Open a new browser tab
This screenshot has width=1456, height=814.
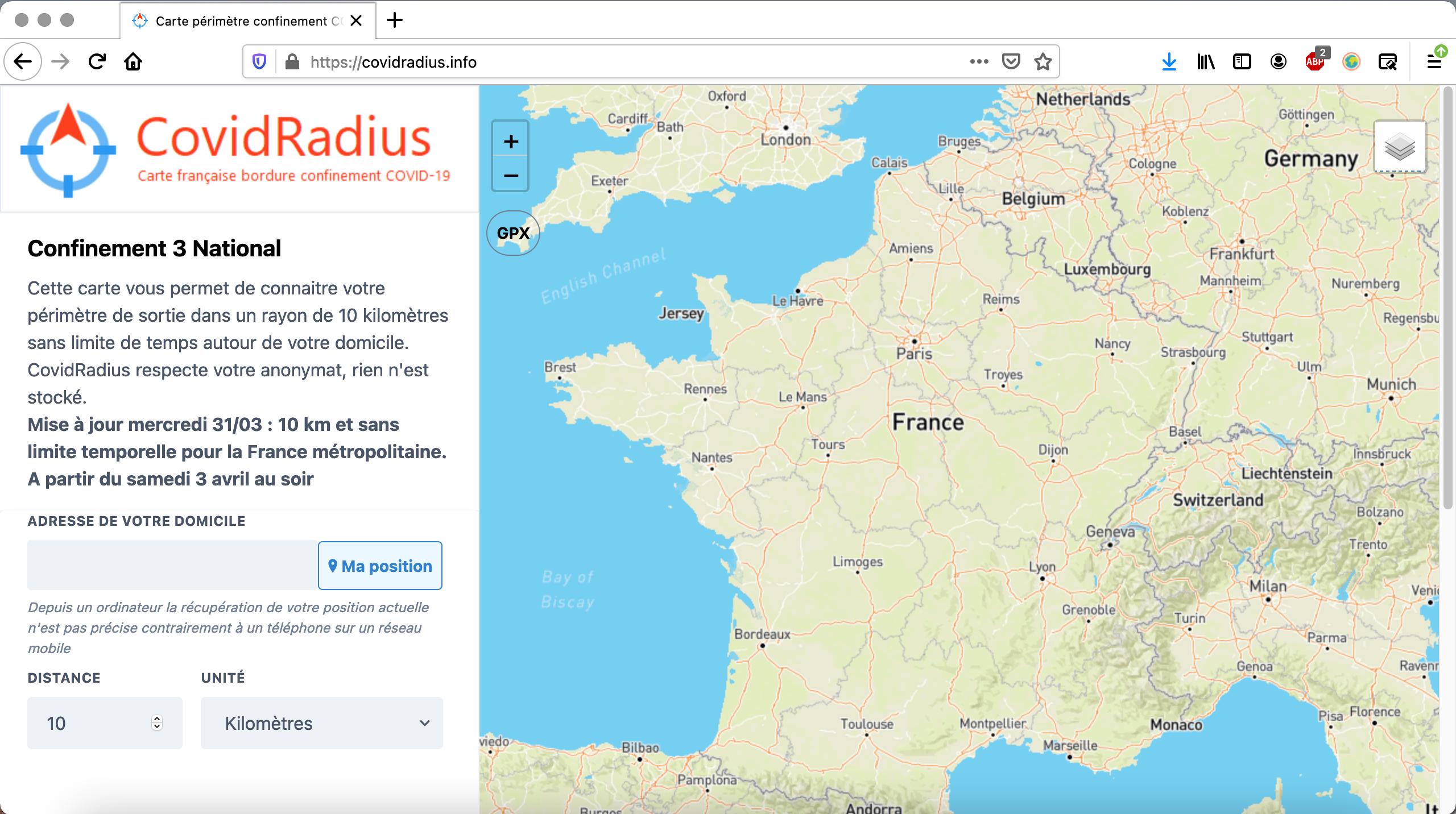(x=395, y=20)
